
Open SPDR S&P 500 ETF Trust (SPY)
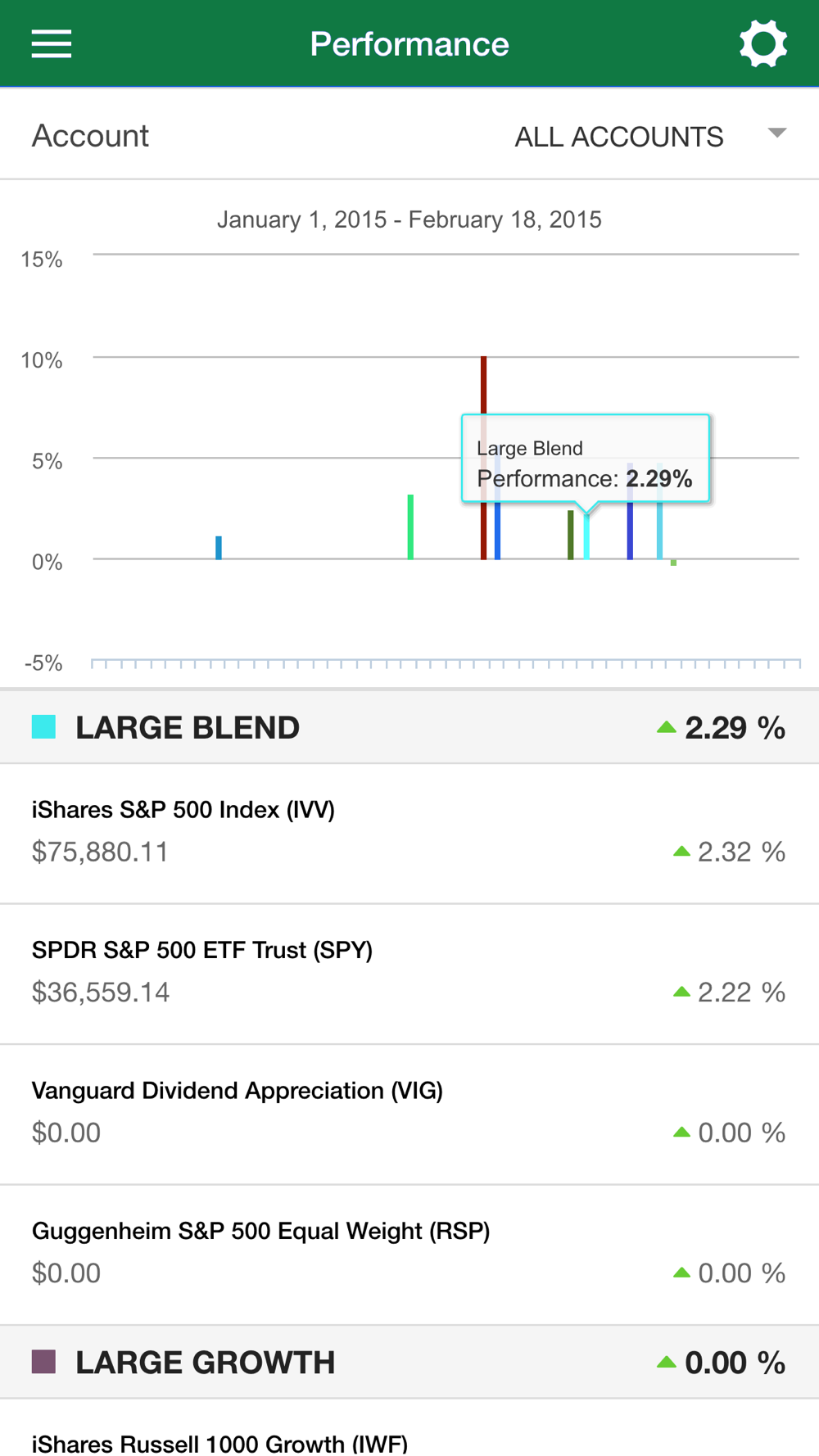[409, 973]
